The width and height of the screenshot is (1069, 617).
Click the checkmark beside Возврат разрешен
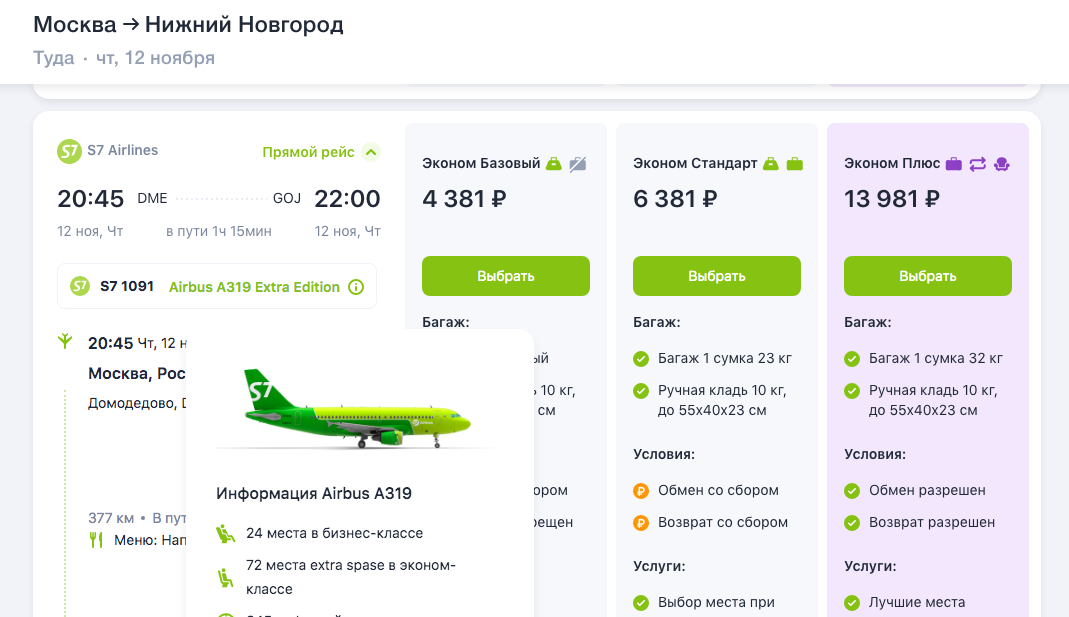(x=852, y=521)
